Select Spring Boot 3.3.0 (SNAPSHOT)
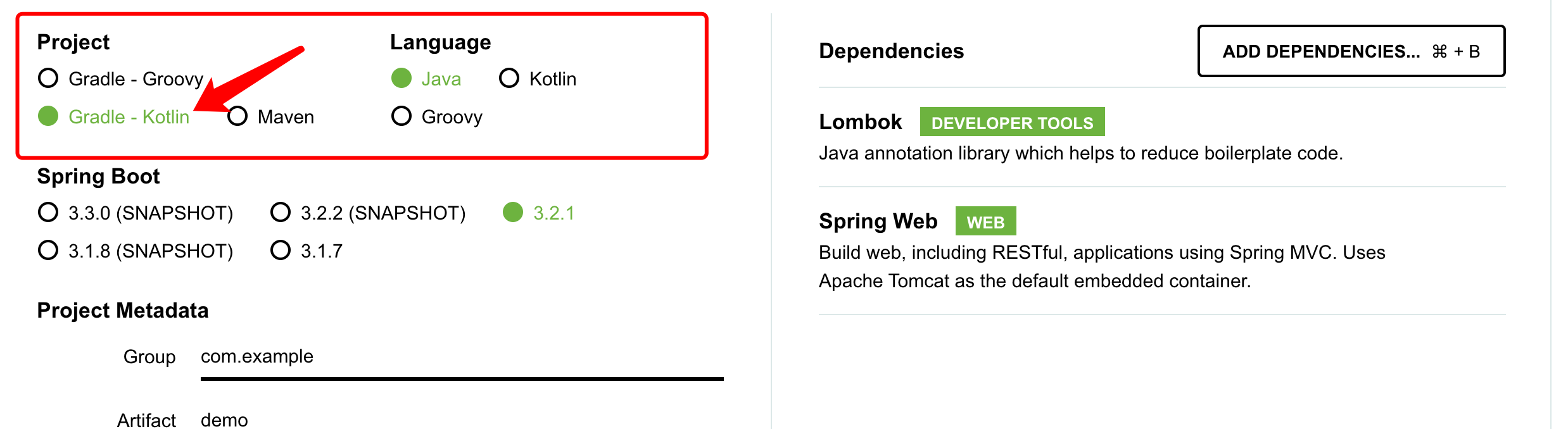The image size is (1568, 429). (x=49, y=213)
